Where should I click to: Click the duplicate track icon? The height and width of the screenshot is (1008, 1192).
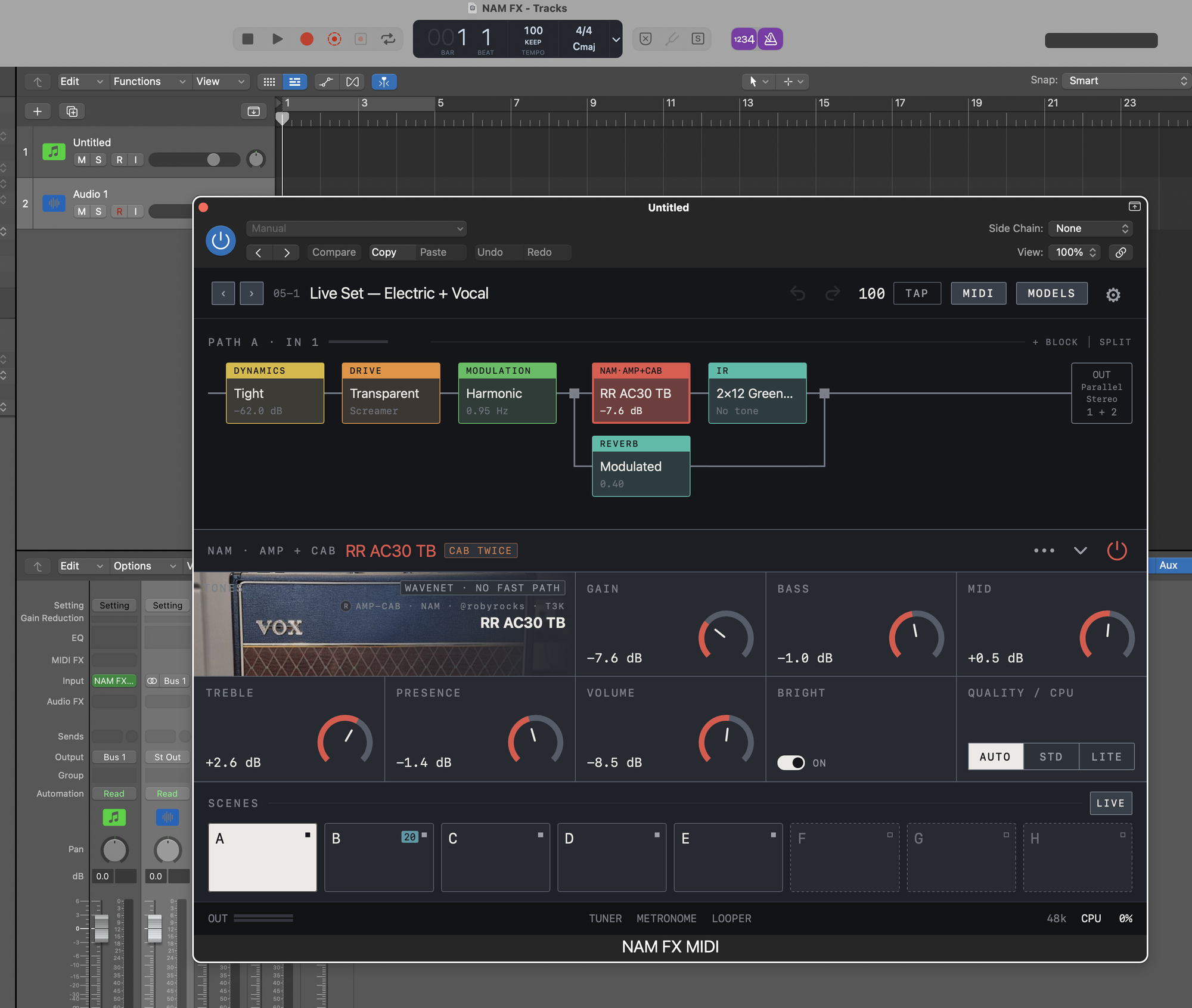[72, 111]
